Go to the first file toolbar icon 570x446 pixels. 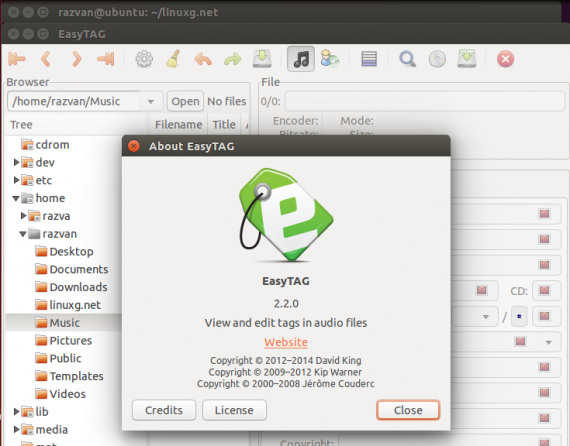(x=17, y=59)
